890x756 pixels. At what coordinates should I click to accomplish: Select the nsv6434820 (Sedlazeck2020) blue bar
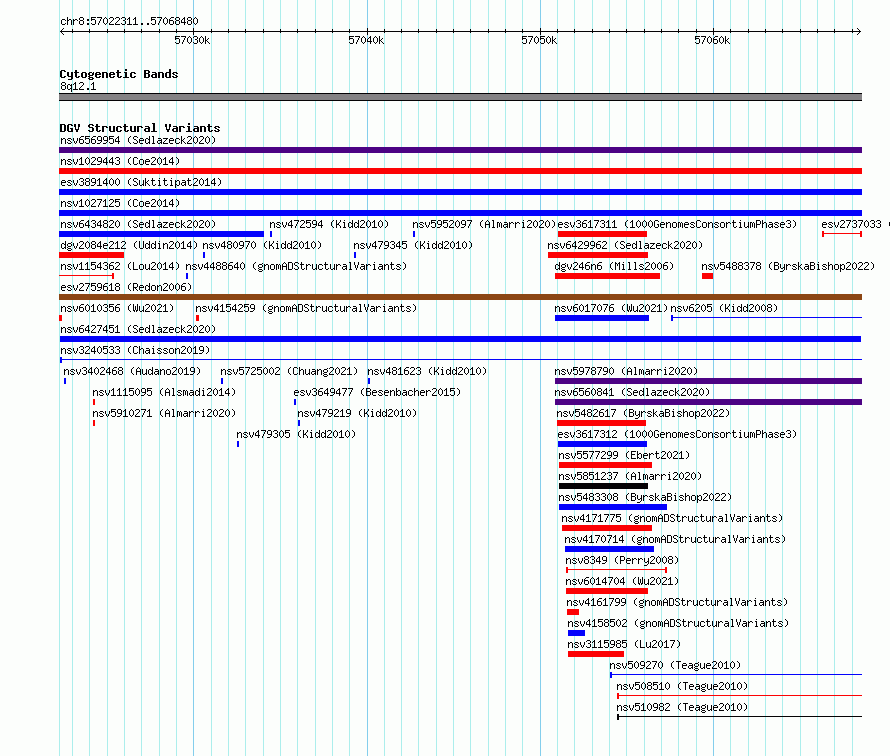pos(161,234)
